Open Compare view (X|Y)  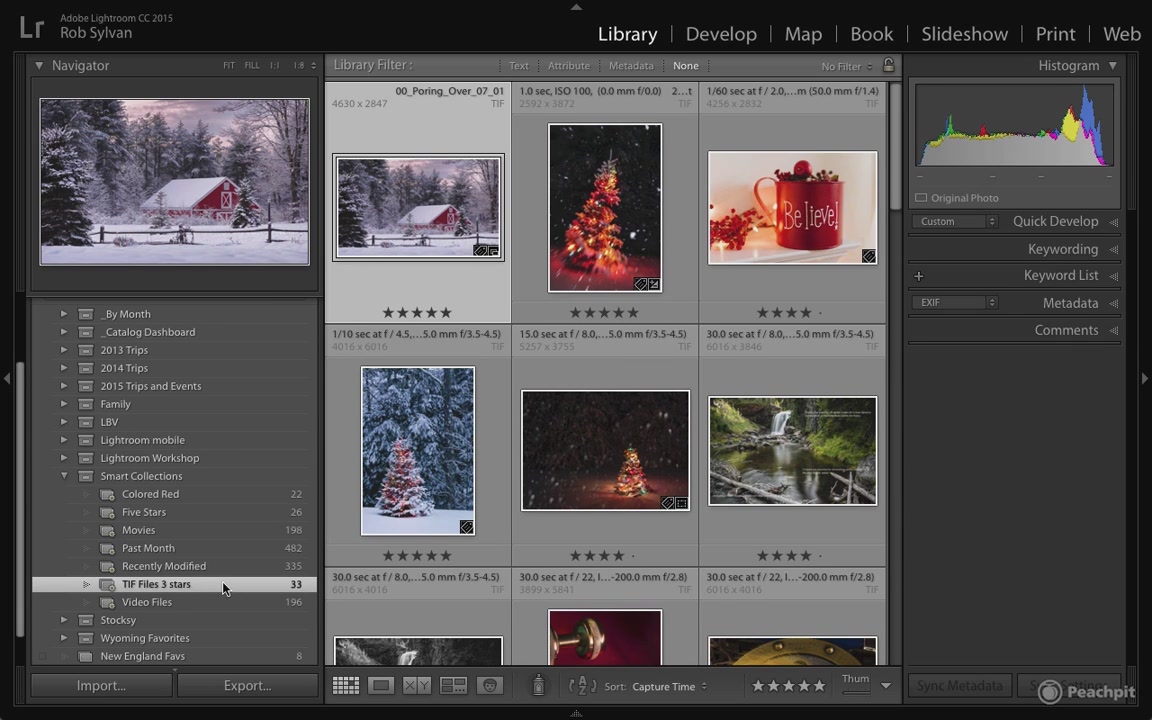point(417,686)
